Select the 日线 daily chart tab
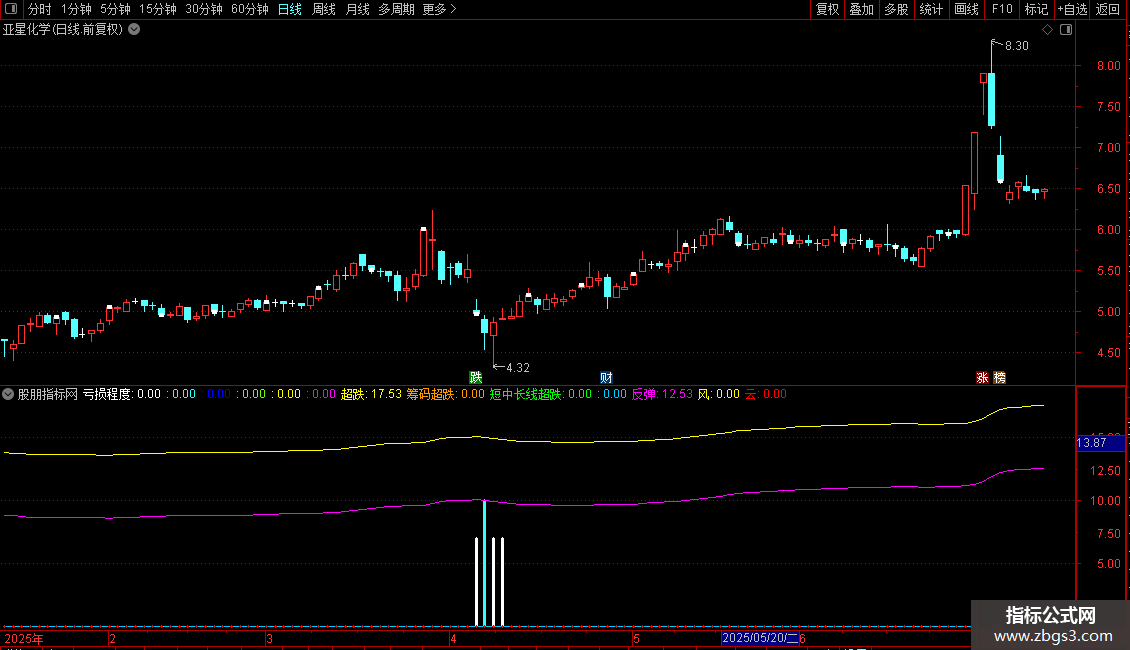 (290, 9)
